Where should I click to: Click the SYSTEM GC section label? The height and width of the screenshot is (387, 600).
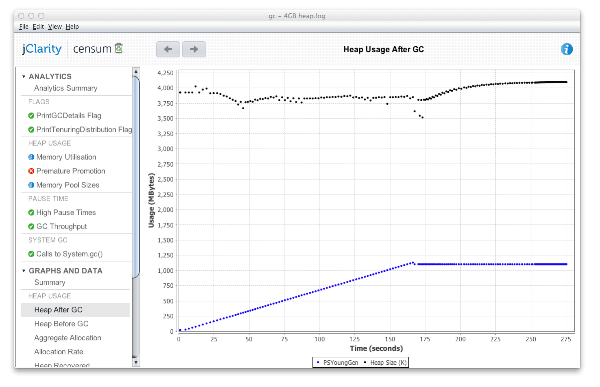(47, 240)
